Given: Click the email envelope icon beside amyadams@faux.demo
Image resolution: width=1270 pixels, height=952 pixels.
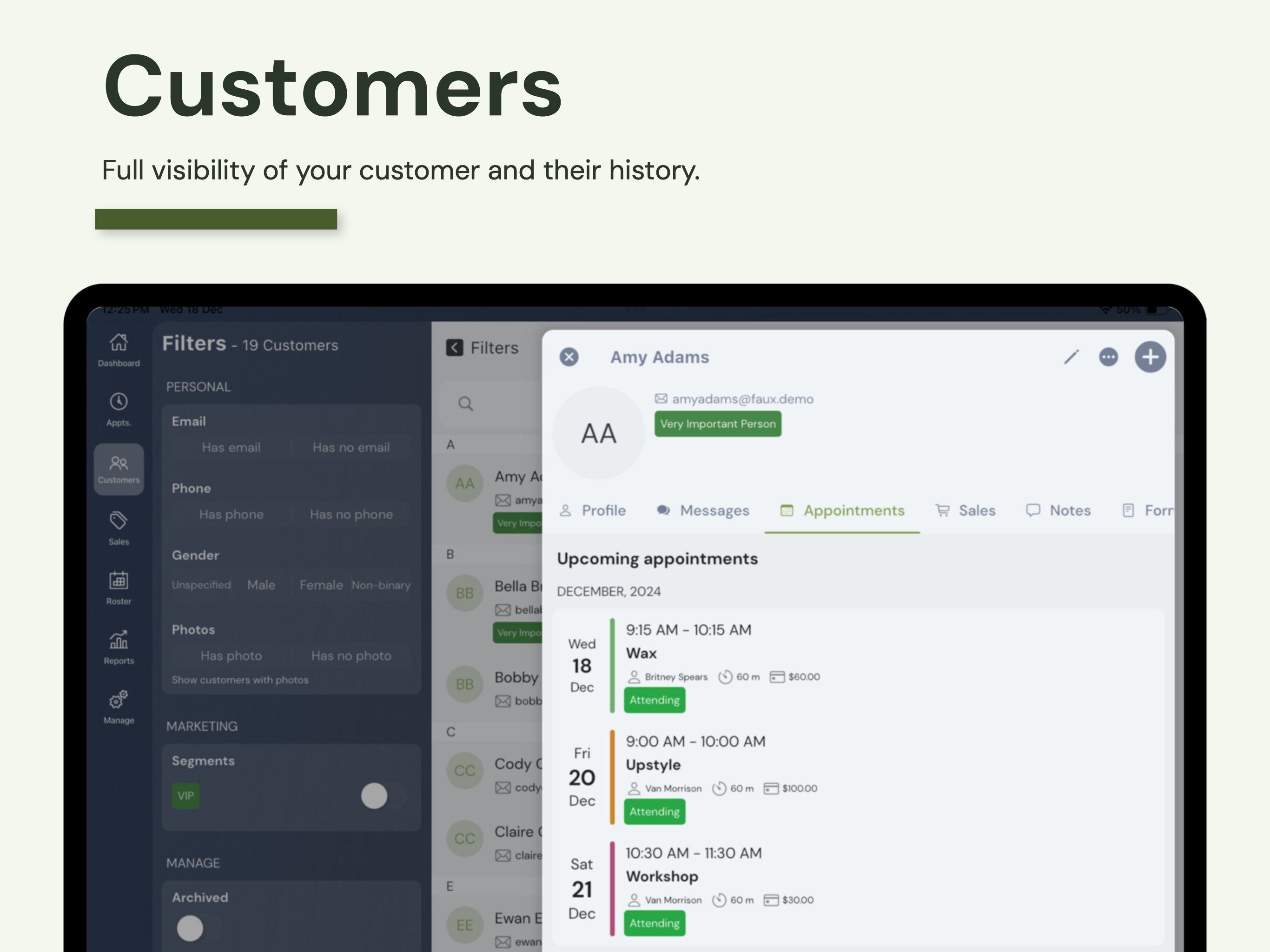Looking at the screenshot, I should (661, 398).
